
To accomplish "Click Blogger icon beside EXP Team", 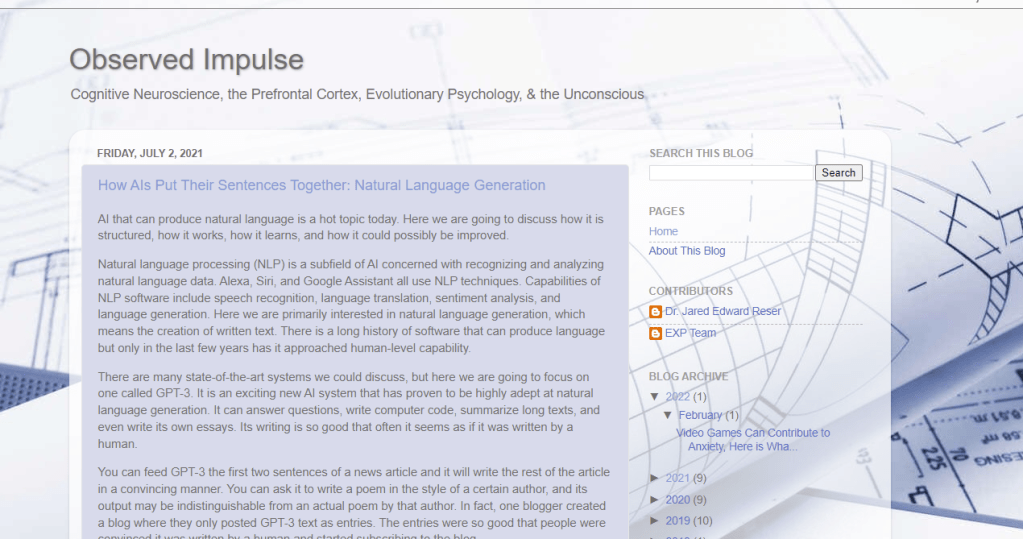I will (656, 333).
